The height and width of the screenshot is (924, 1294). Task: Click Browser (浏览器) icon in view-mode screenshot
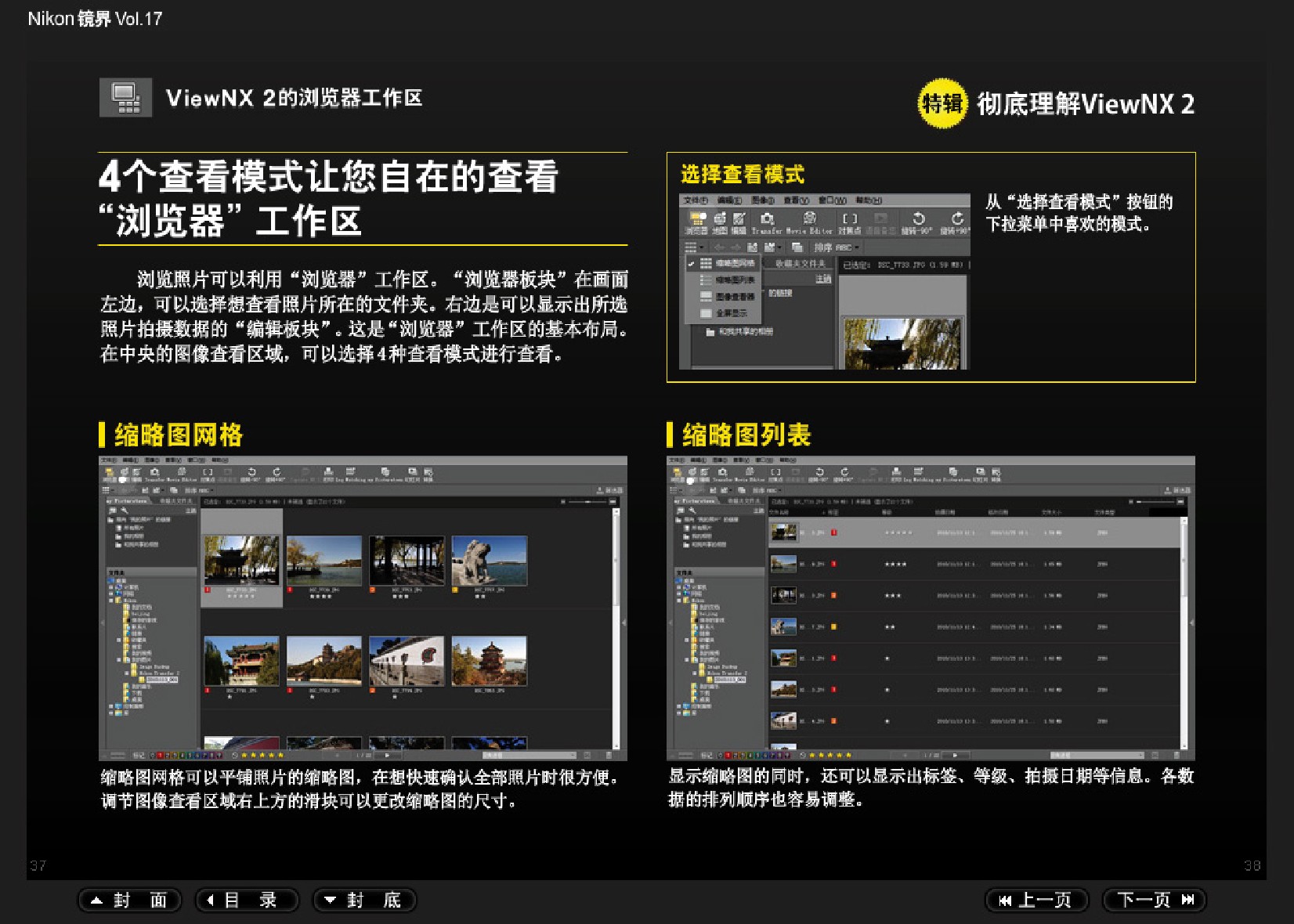tap(696, 222)
